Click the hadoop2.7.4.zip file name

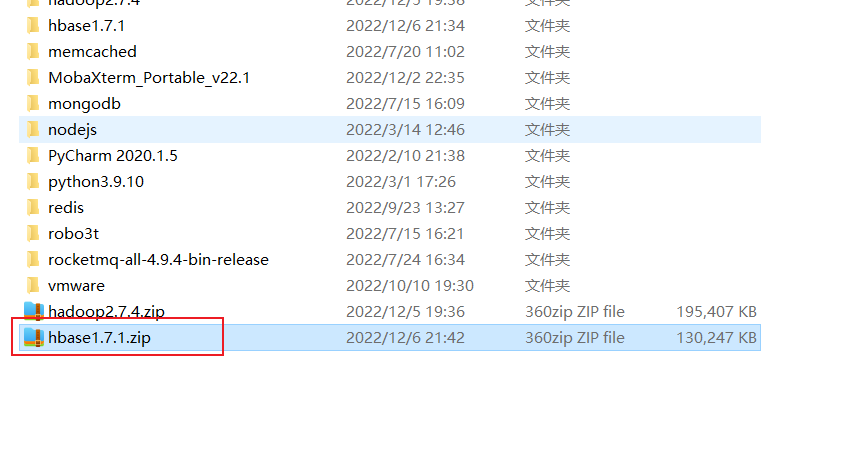pyautogui.click(x=106, y=312)
